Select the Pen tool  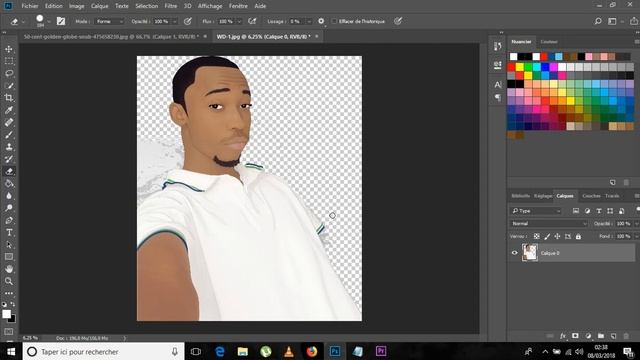[x=9, y=220]
